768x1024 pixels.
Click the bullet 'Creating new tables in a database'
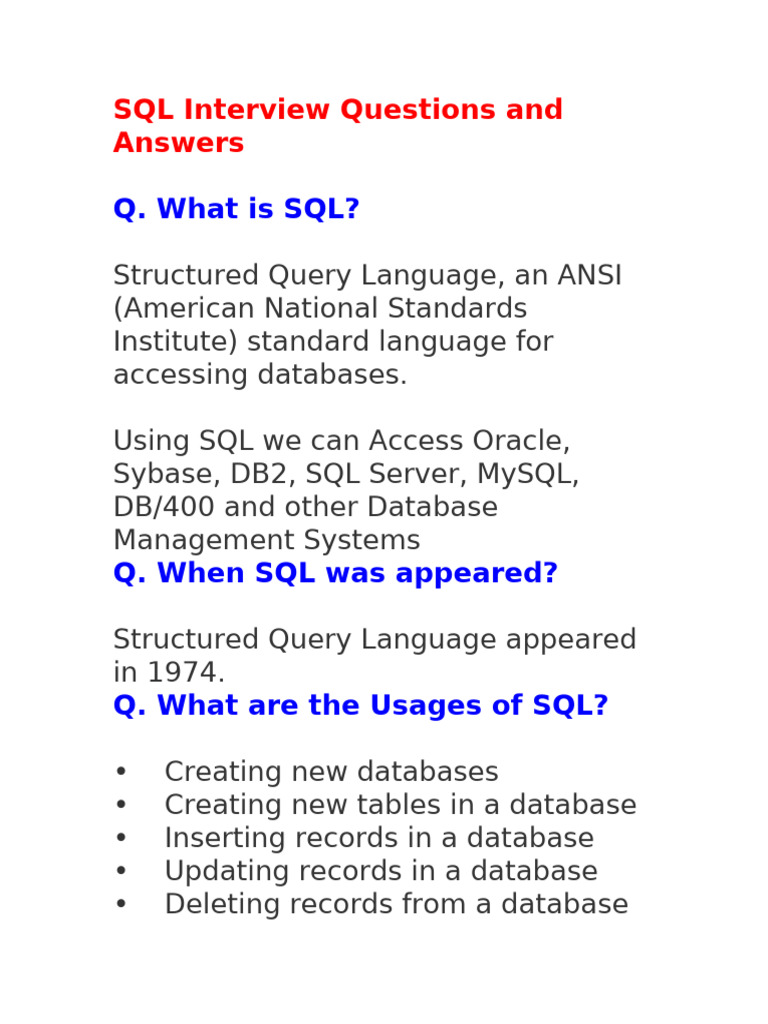pos(400,805)
